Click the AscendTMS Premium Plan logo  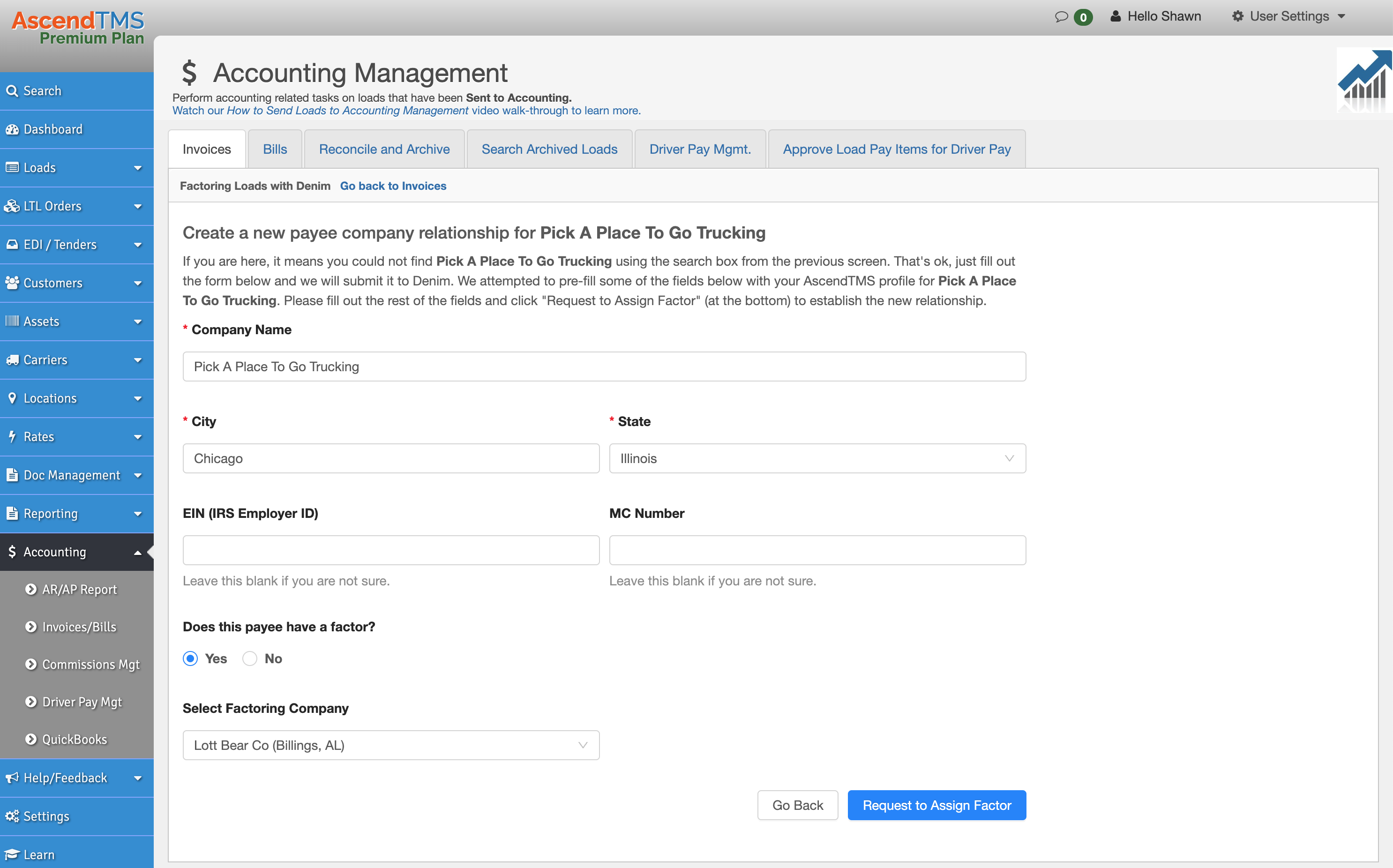tap(78, 28)
